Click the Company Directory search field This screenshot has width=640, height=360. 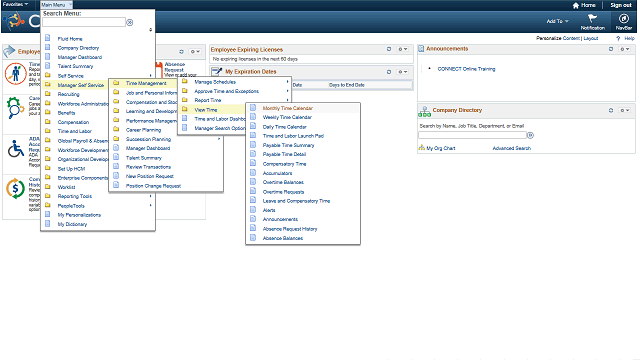point(472,135)
